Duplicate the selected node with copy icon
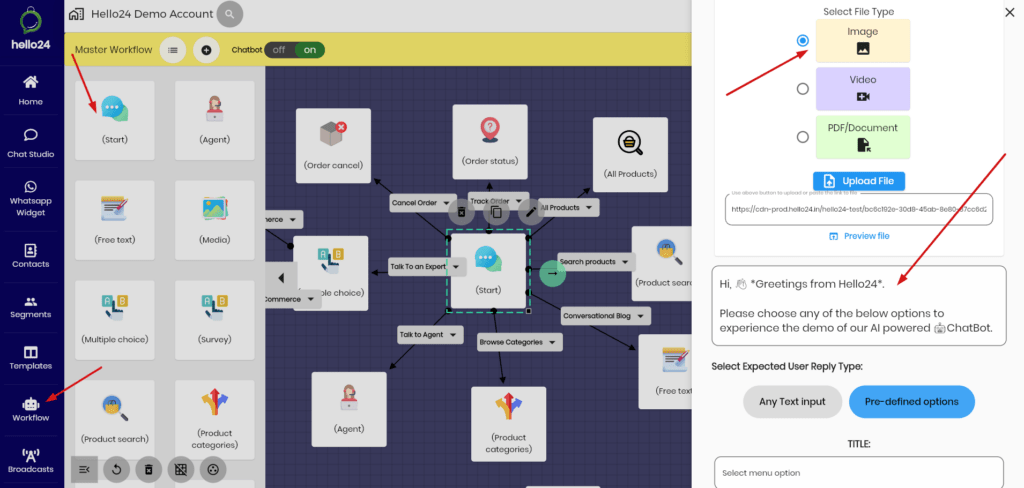 point(496,212)
